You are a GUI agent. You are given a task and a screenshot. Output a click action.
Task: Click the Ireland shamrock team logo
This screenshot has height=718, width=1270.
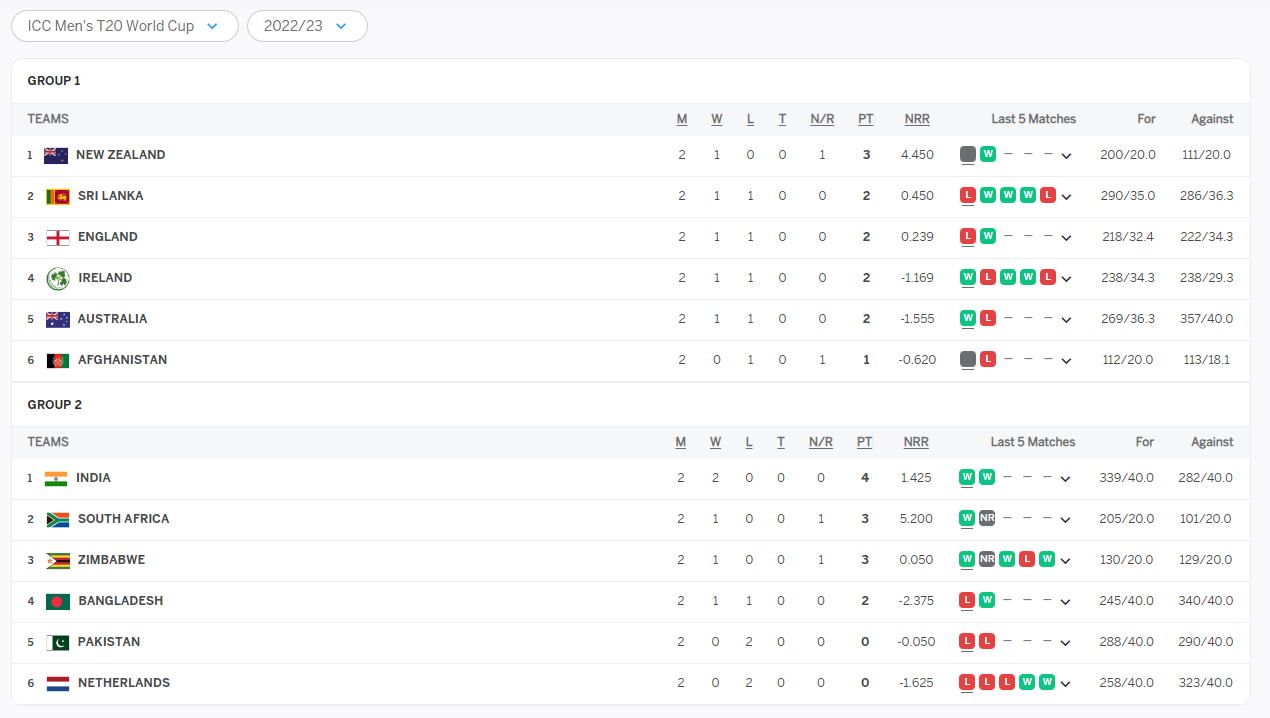(x=58, y=278)
